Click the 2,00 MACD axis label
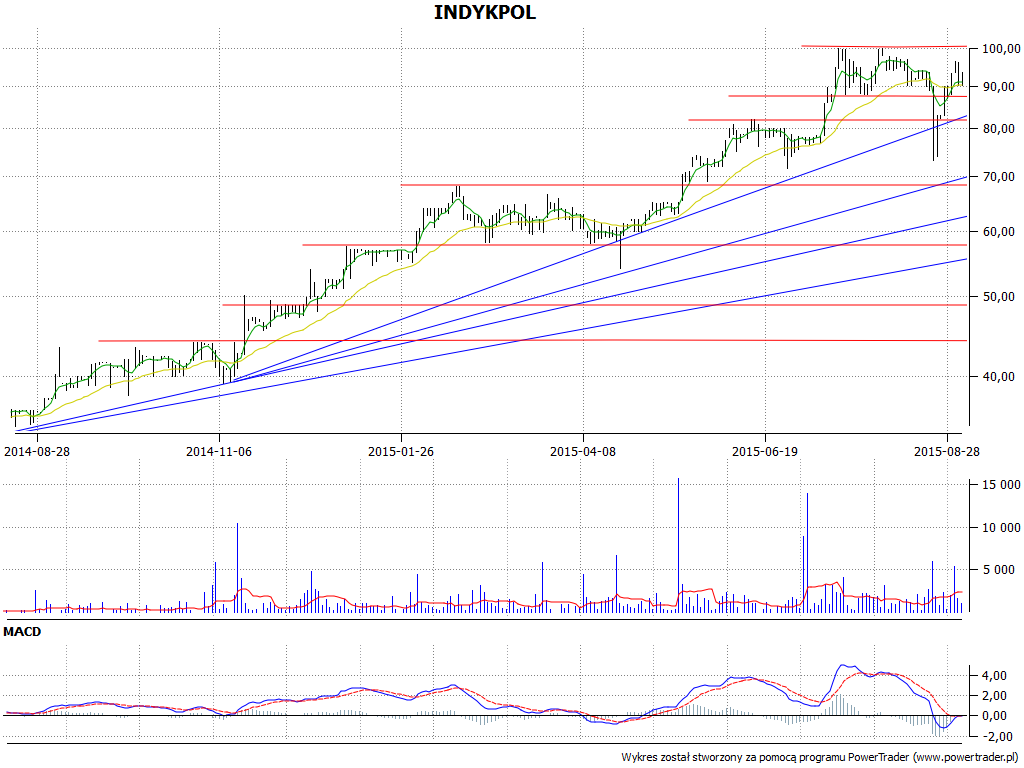This screenshot has height=768, width=1024. click(x=995, y=696)
